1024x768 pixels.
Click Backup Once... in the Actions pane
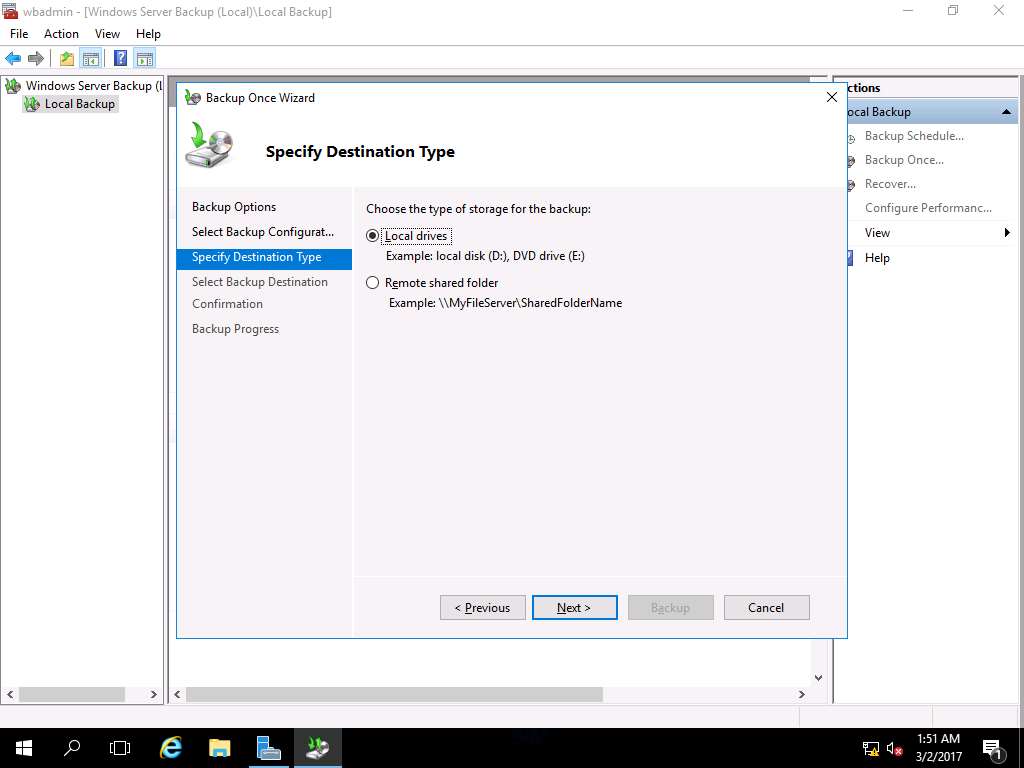click(x=904, y=160)
